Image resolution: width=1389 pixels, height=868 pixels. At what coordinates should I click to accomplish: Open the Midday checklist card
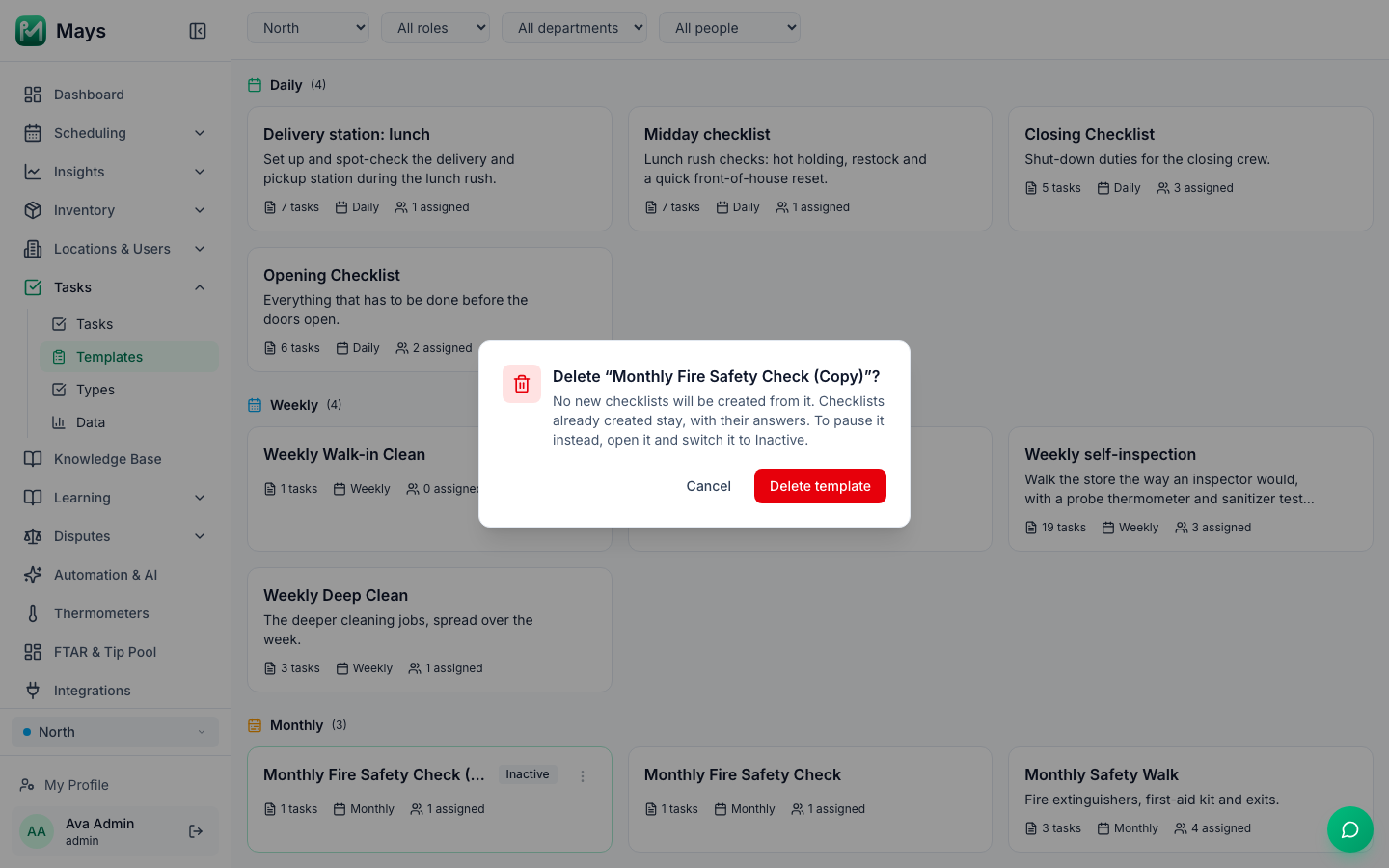tap(810, 169)
